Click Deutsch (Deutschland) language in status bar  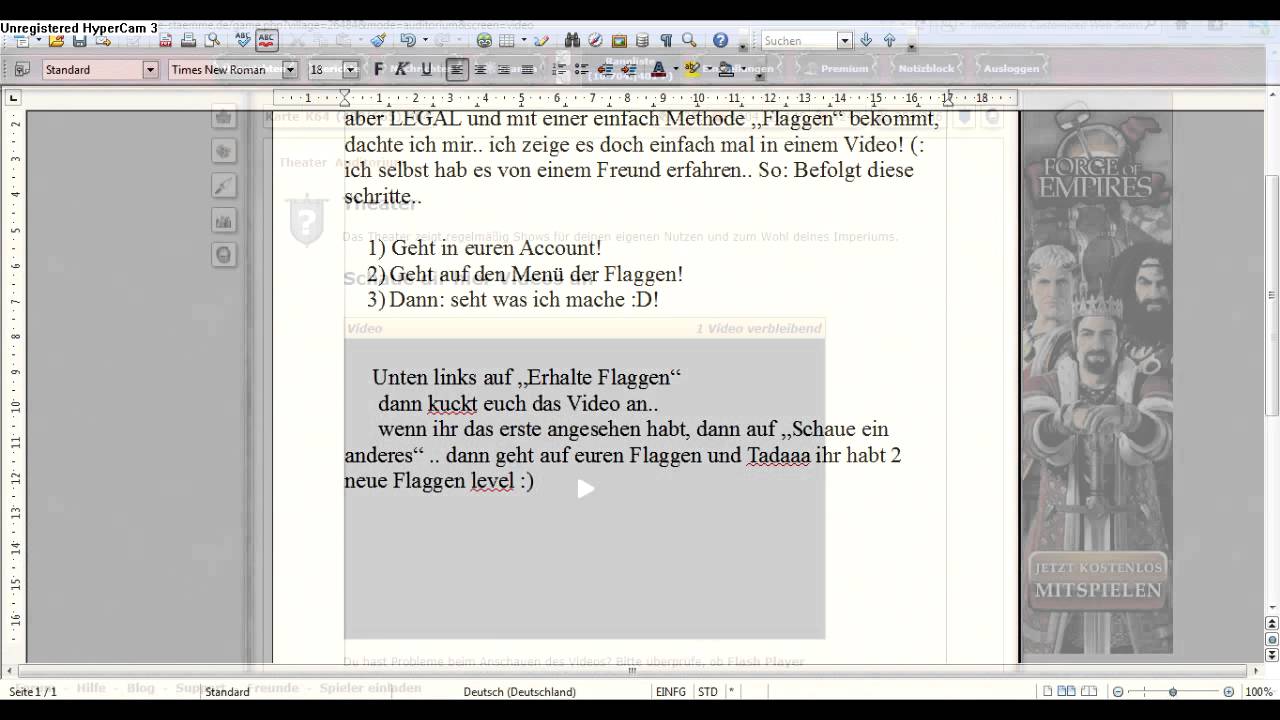pos(519,692)
